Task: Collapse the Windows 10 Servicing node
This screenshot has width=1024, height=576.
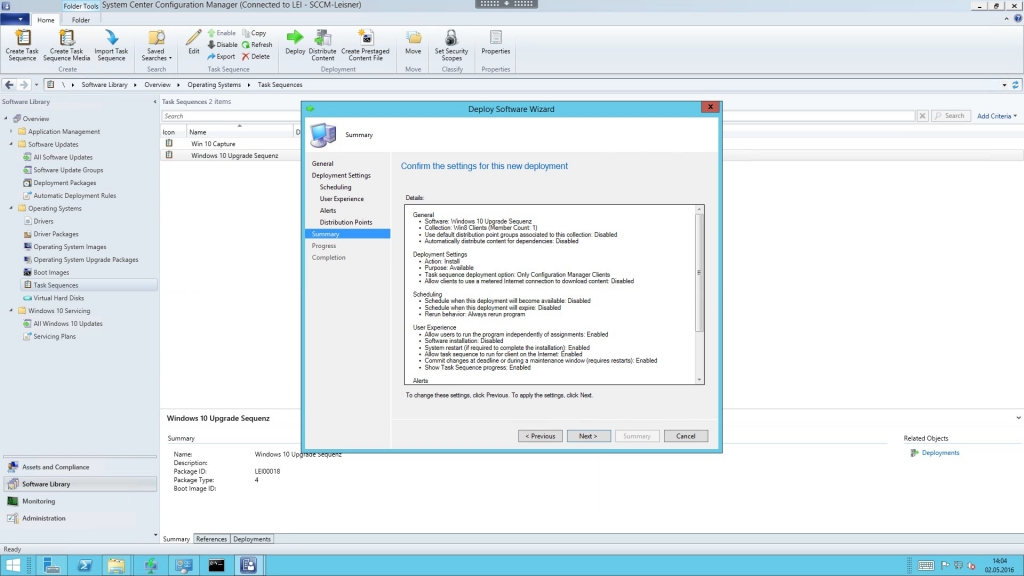Action: tap(11, 311)
